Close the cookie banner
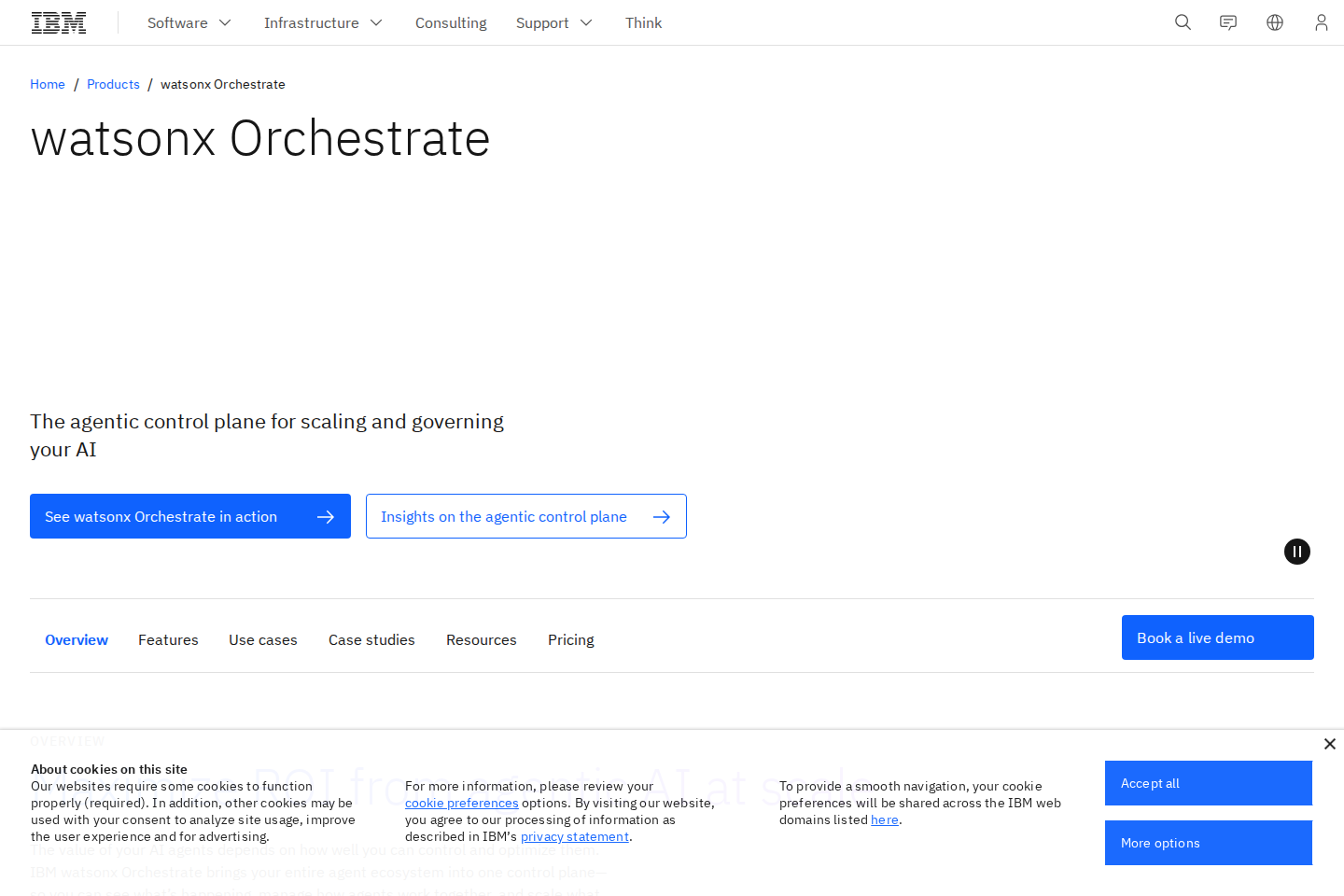Image resolution: width=1344 pixels, height=896 pixels. tap(1330, 744)
